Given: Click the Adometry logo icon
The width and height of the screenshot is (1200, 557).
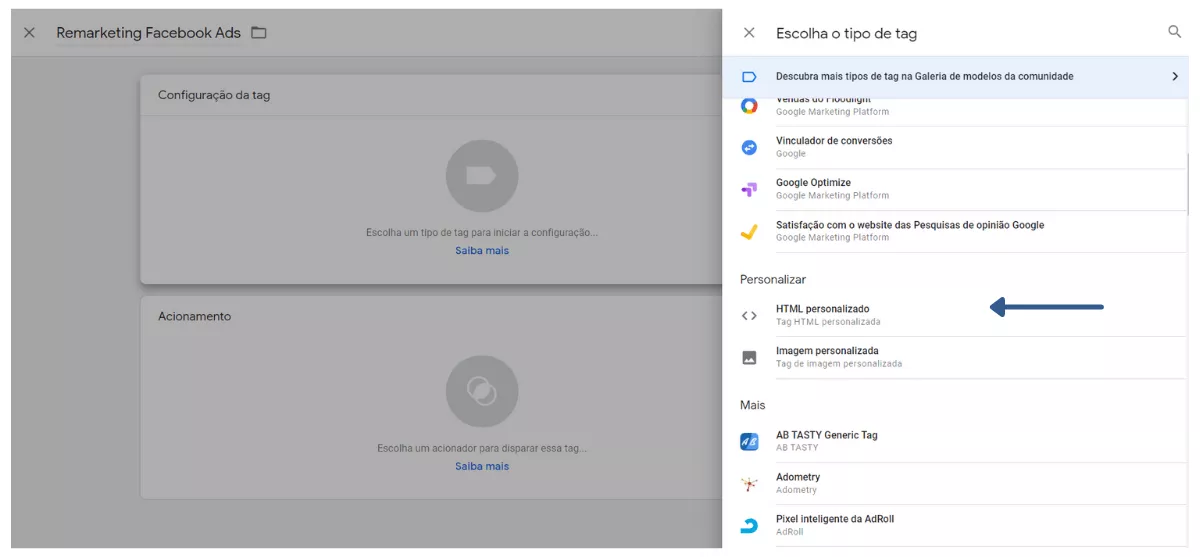Looking at the screenshot, I should (749, 484).
